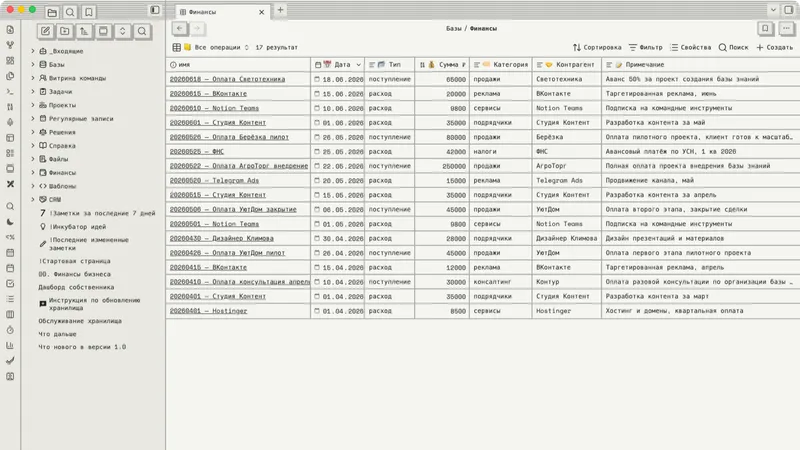Image resolution: width=800 pixels, height=450 pixels.
Task: Click the stopwatch timer ribbon icon
Action: tap(10, 330)
